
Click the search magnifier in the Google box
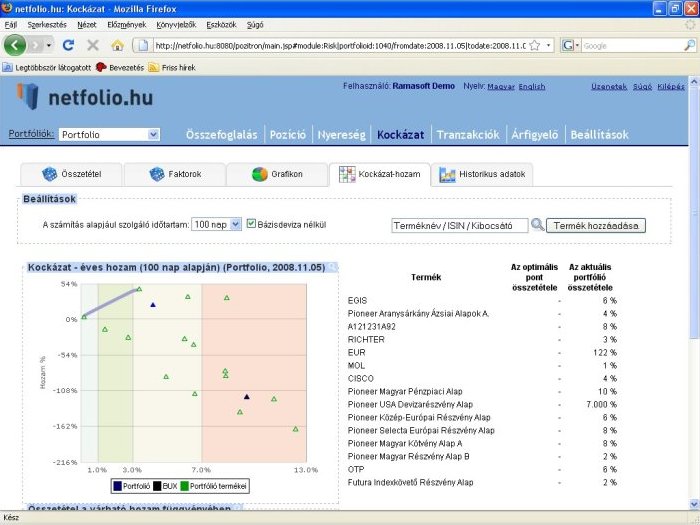[690, 46]
